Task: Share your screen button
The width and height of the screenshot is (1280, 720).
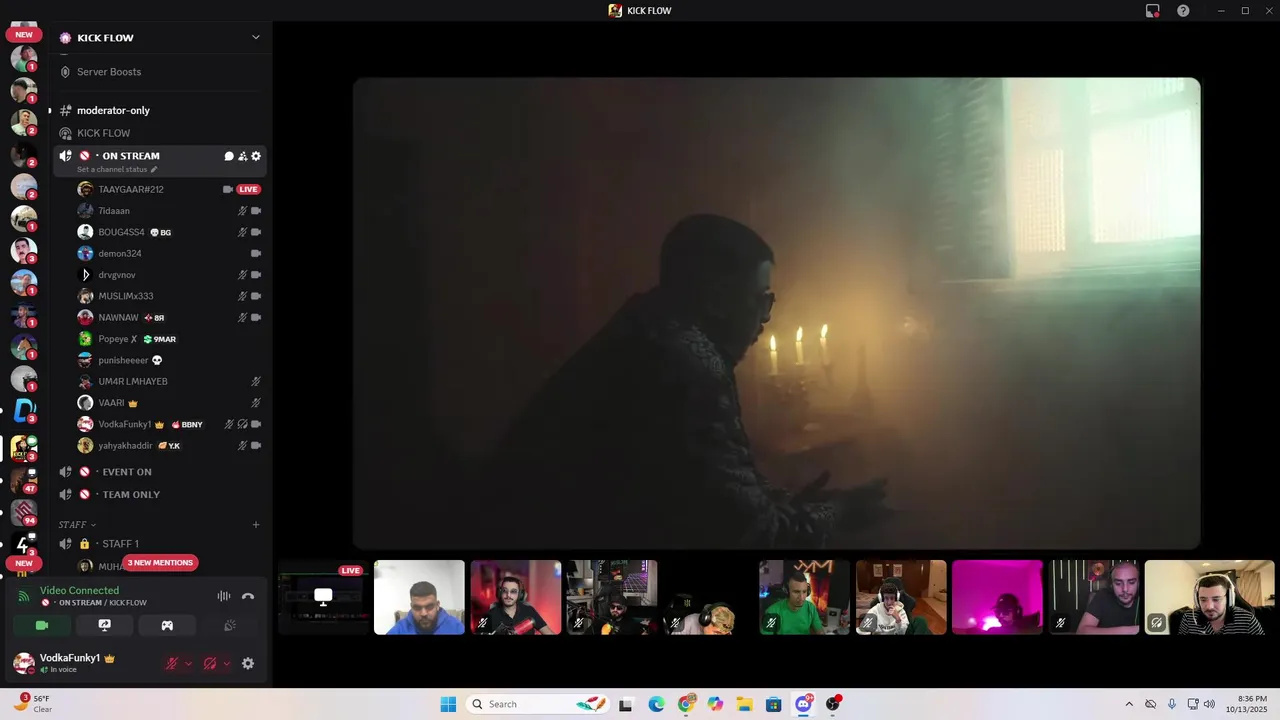Action: point(104,625)
